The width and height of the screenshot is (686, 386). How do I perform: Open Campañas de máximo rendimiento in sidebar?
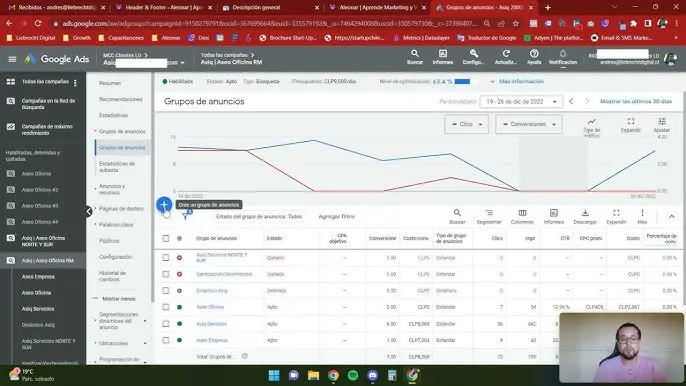point(47,130)
